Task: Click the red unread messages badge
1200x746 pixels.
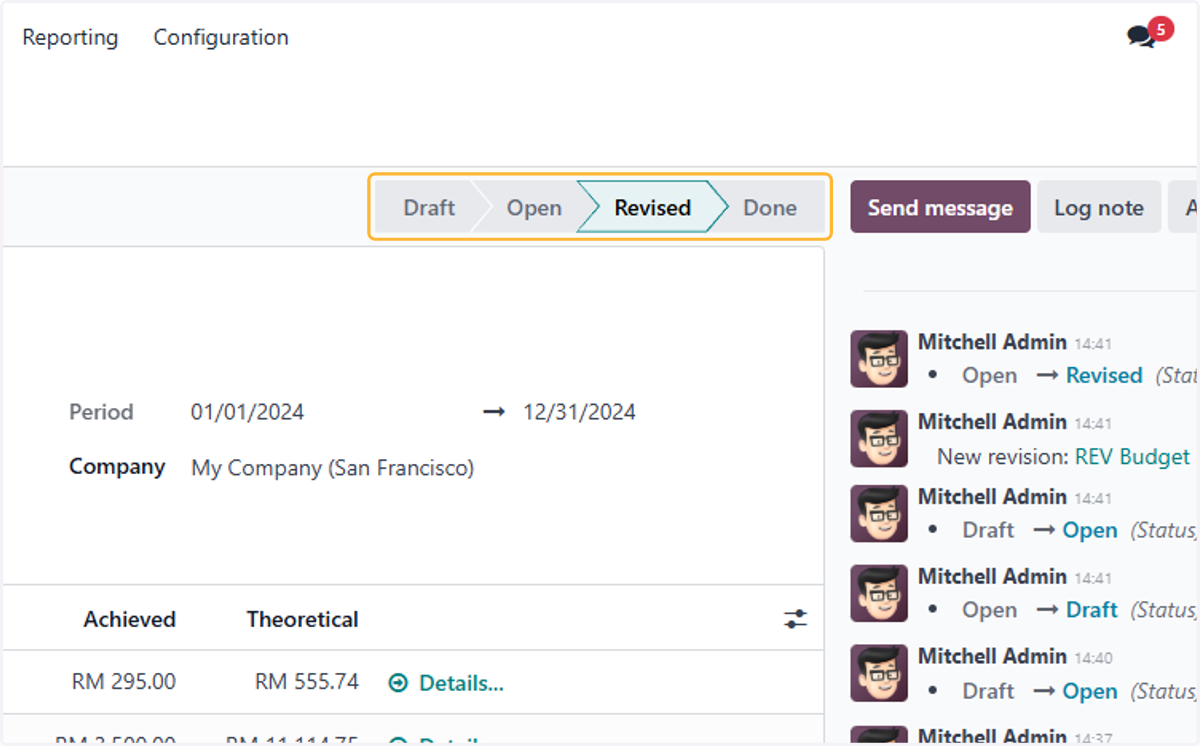Action: click(x=1160, y=29)
